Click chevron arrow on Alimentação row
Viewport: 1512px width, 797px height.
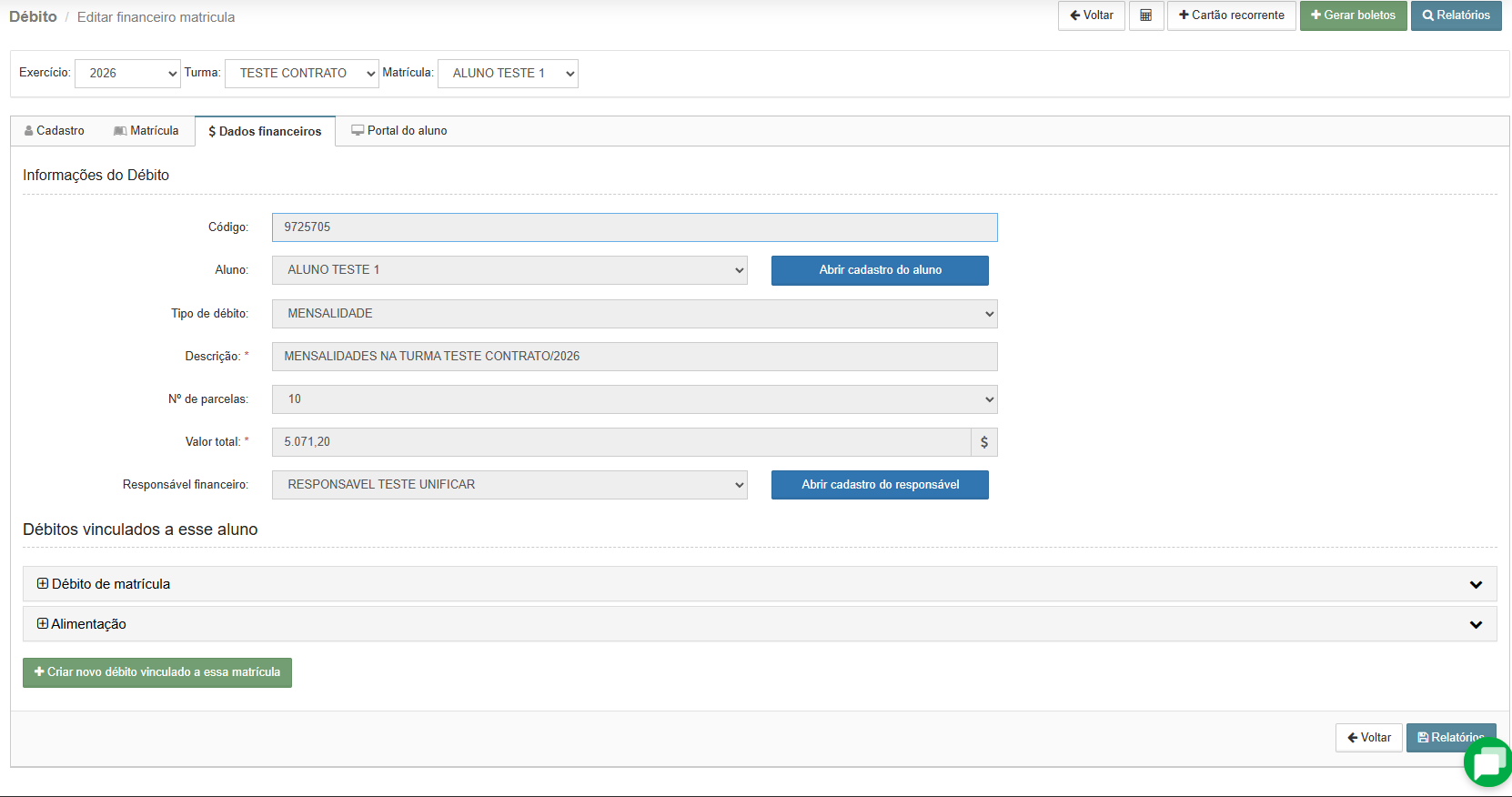point(1476,624)
